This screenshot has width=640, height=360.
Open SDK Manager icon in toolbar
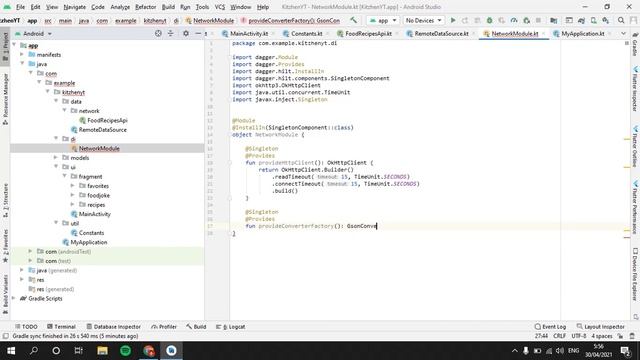[606, 20]
